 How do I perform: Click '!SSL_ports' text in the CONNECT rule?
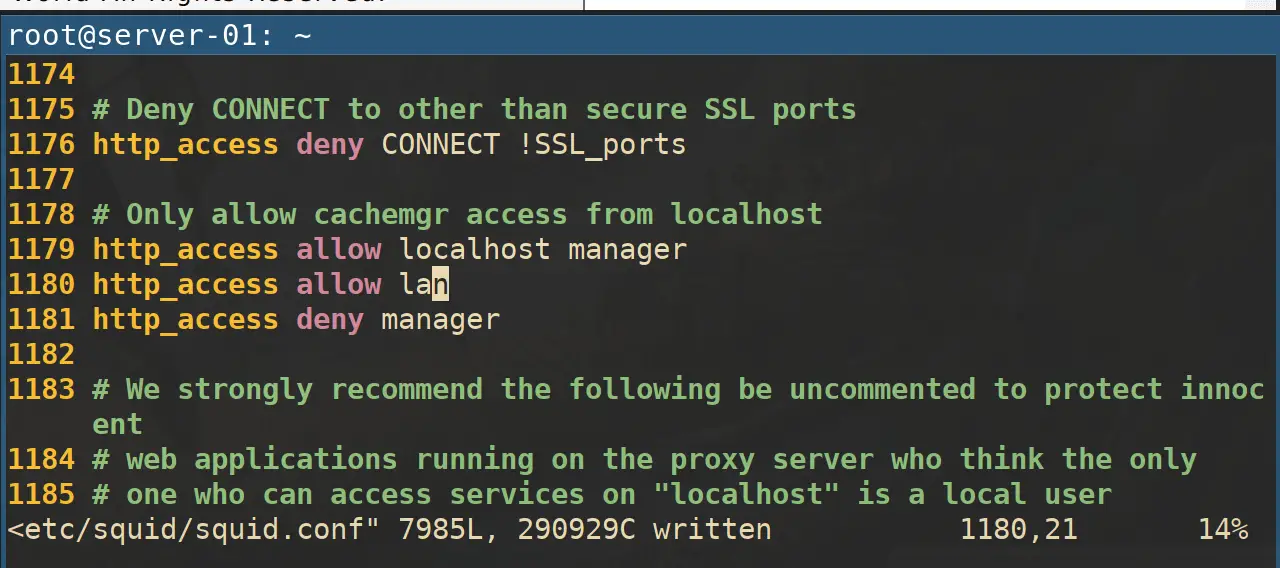coord(602,145)
